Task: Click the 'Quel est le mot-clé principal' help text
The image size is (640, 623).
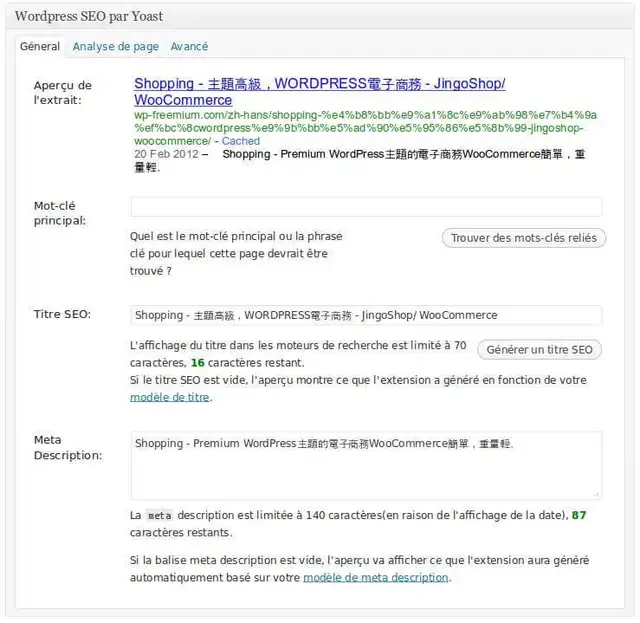Action: (236, 254)
